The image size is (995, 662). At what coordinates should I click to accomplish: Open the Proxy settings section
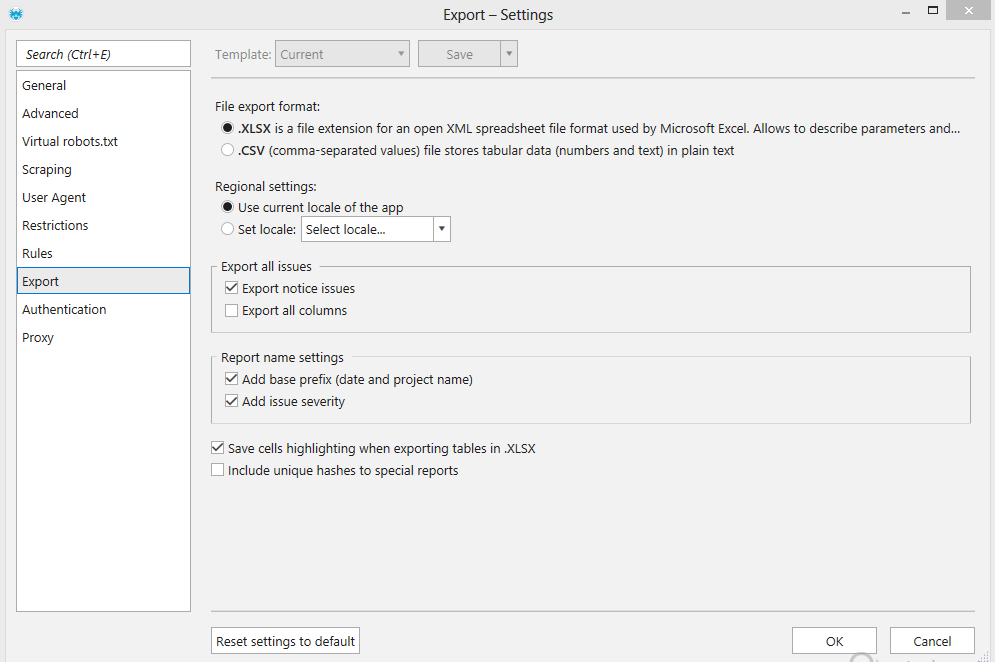(x=103, y=337)
